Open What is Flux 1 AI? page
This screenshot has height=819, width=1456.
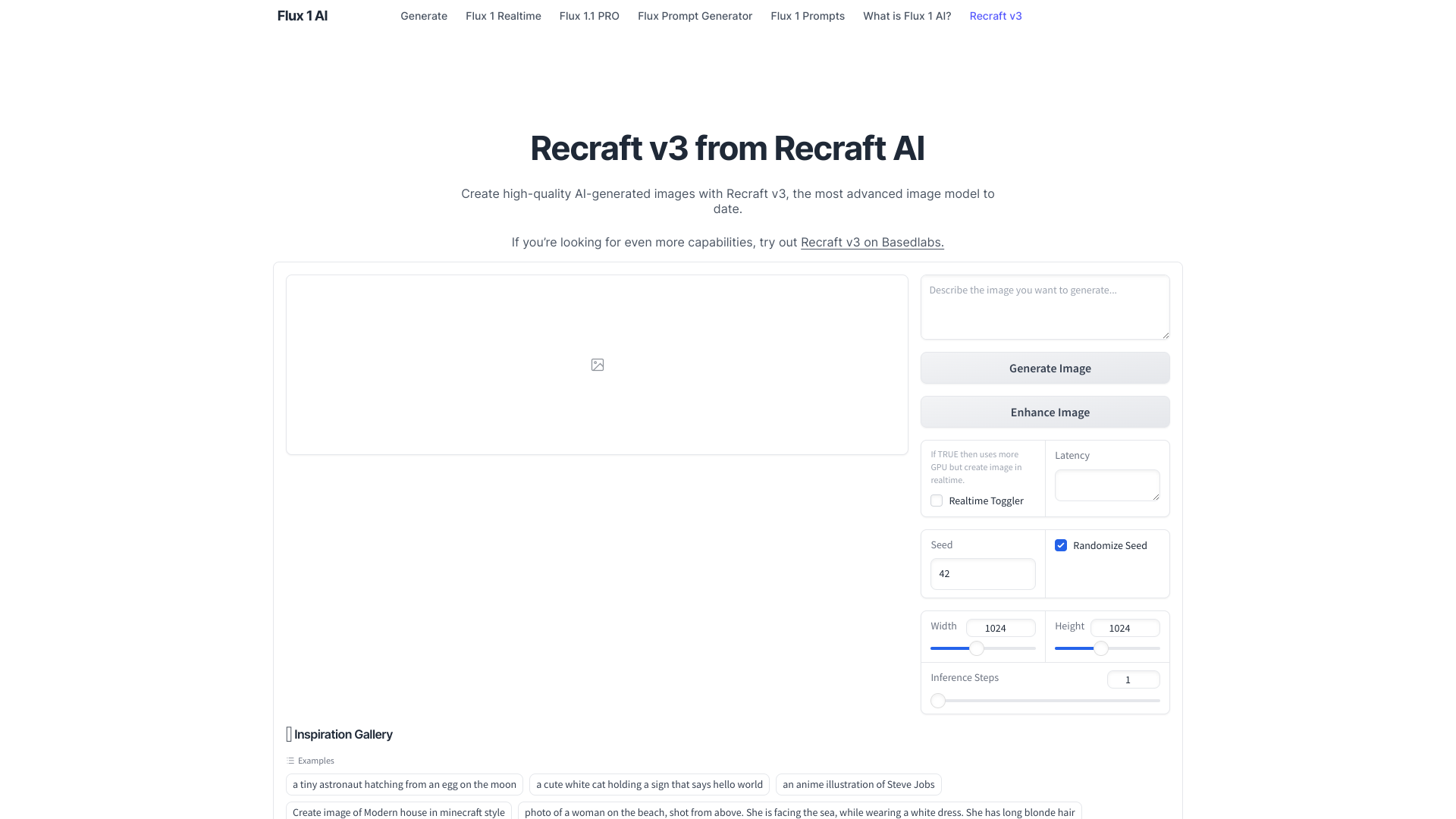coord(907,16)
